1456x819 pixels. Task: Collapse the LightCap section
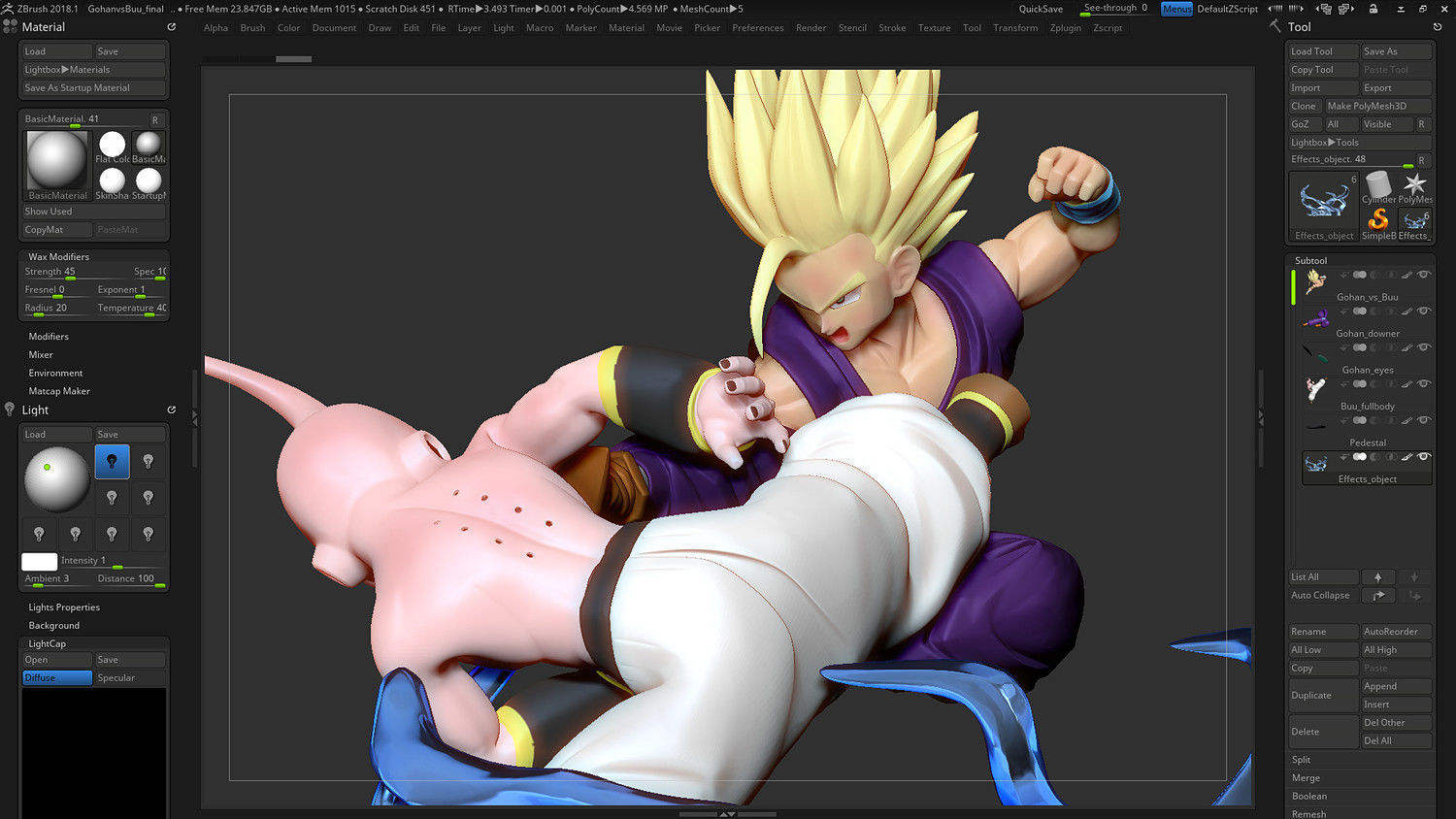click(48, 643)
